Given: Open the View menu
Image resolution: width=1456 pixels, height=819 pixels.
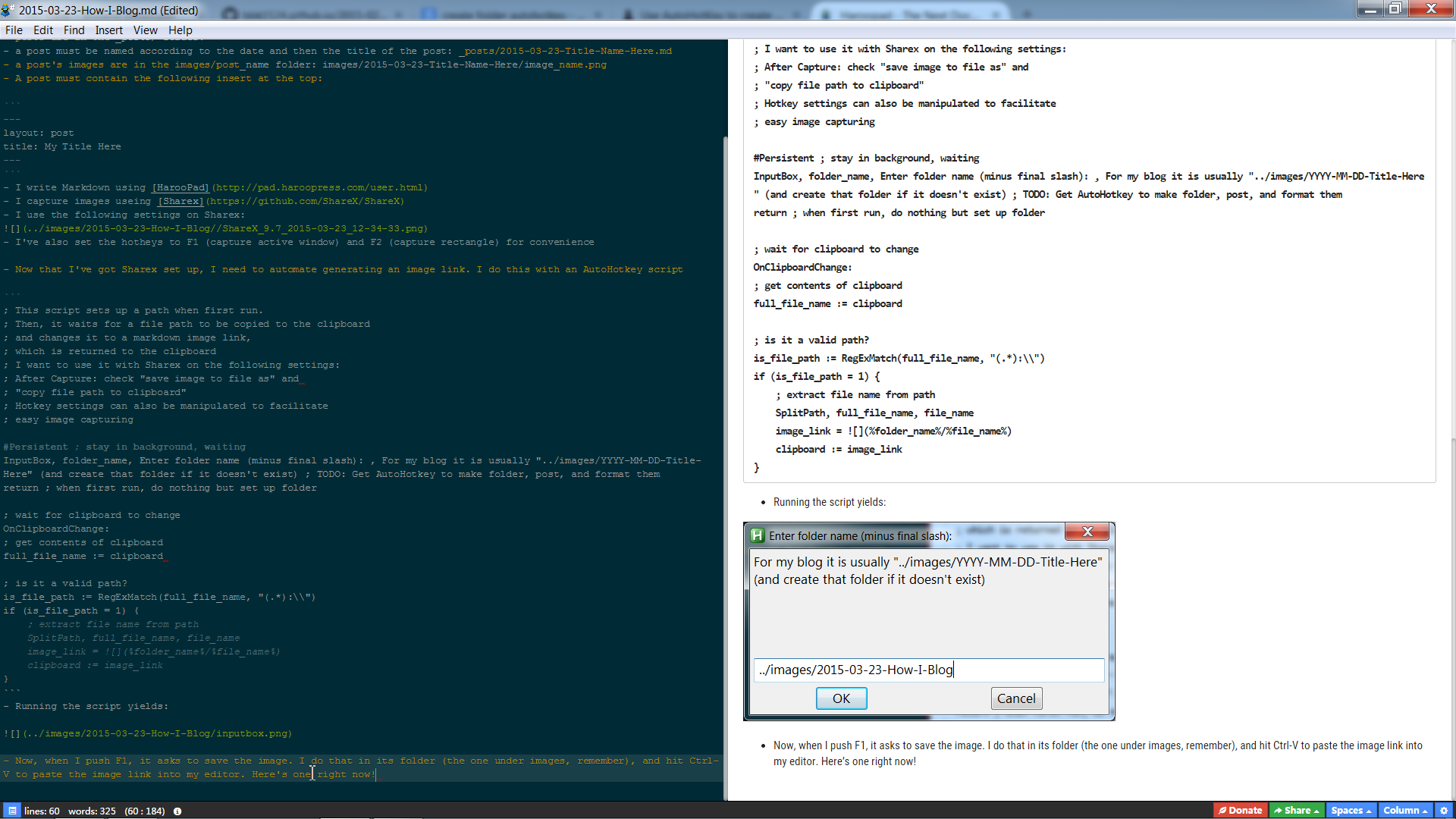Looking at the screenshot, I should (x=145, y=30).
